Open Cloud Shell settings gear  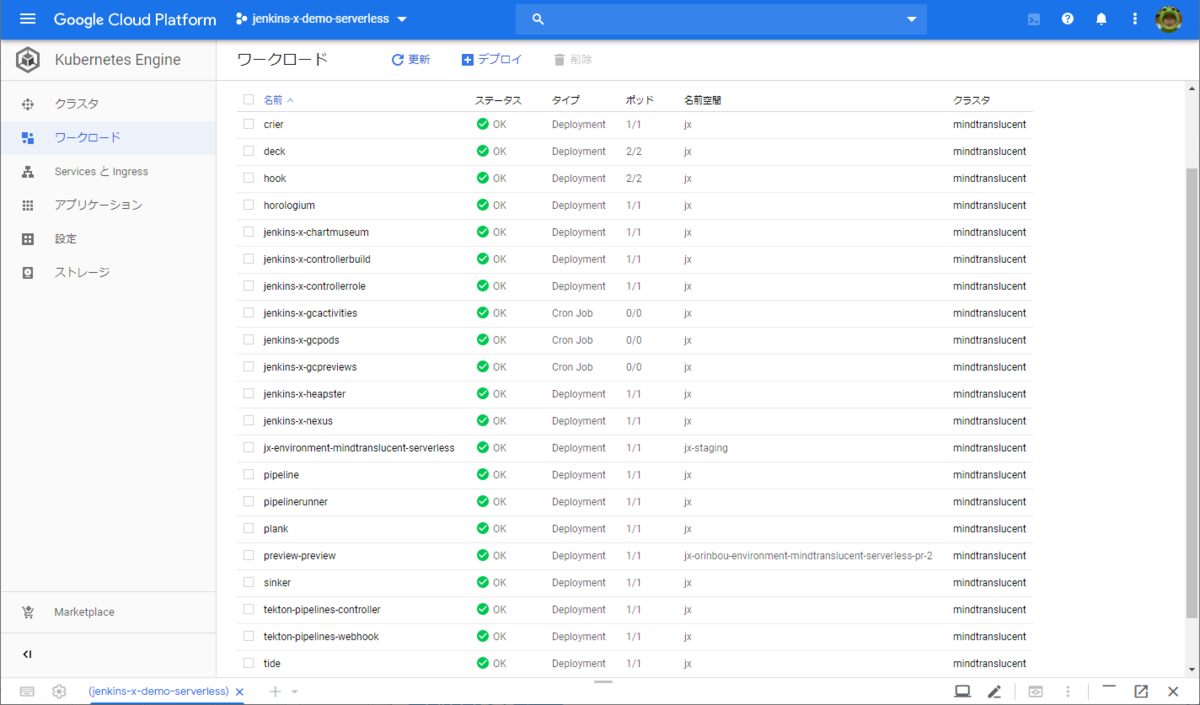coord(59,691)
